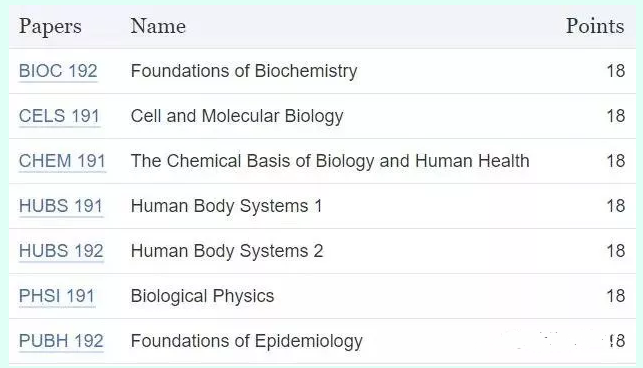This screenshot has height=368, width=643.
Task: Open the PHSI 191 paper link
Action: [x=57, y=296]
